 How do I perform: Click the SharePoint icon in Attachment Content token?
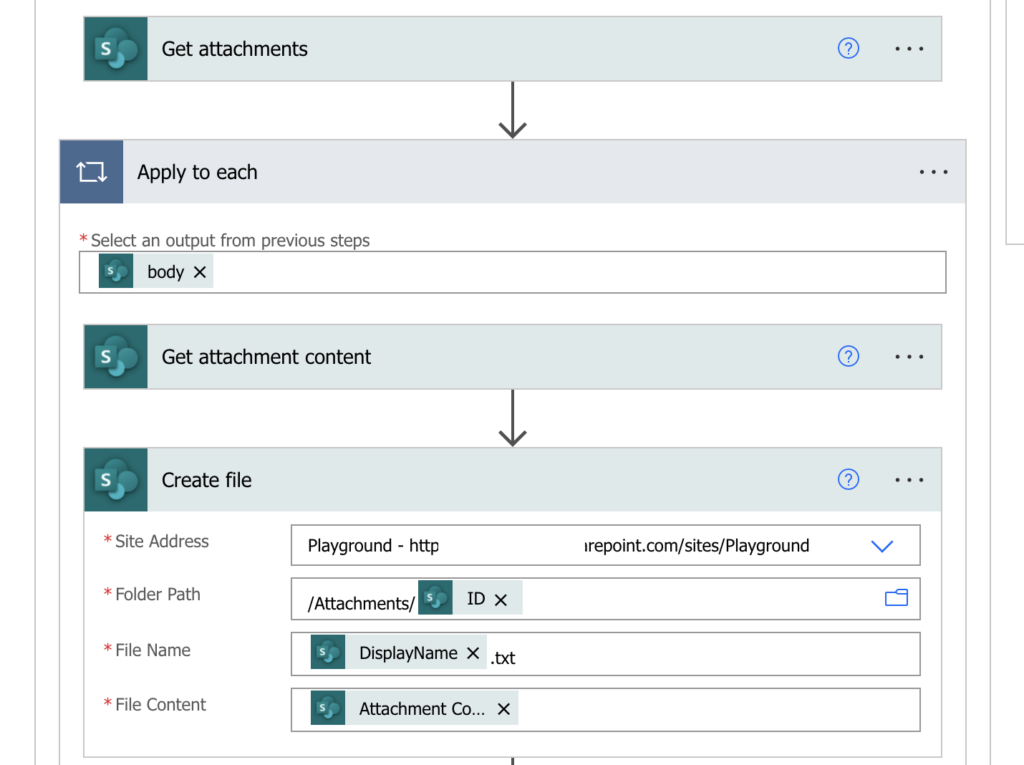[328, 708]
